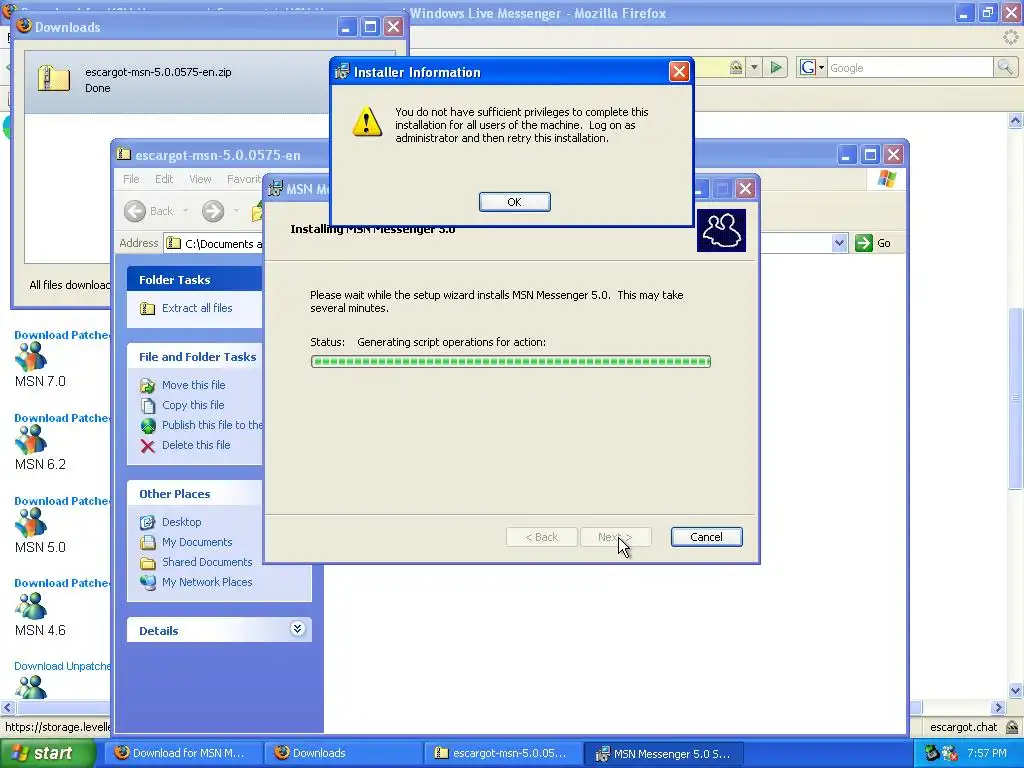Click the installer icon in Installer Information title
1024x768 pixels.
[x=342, y=72]
